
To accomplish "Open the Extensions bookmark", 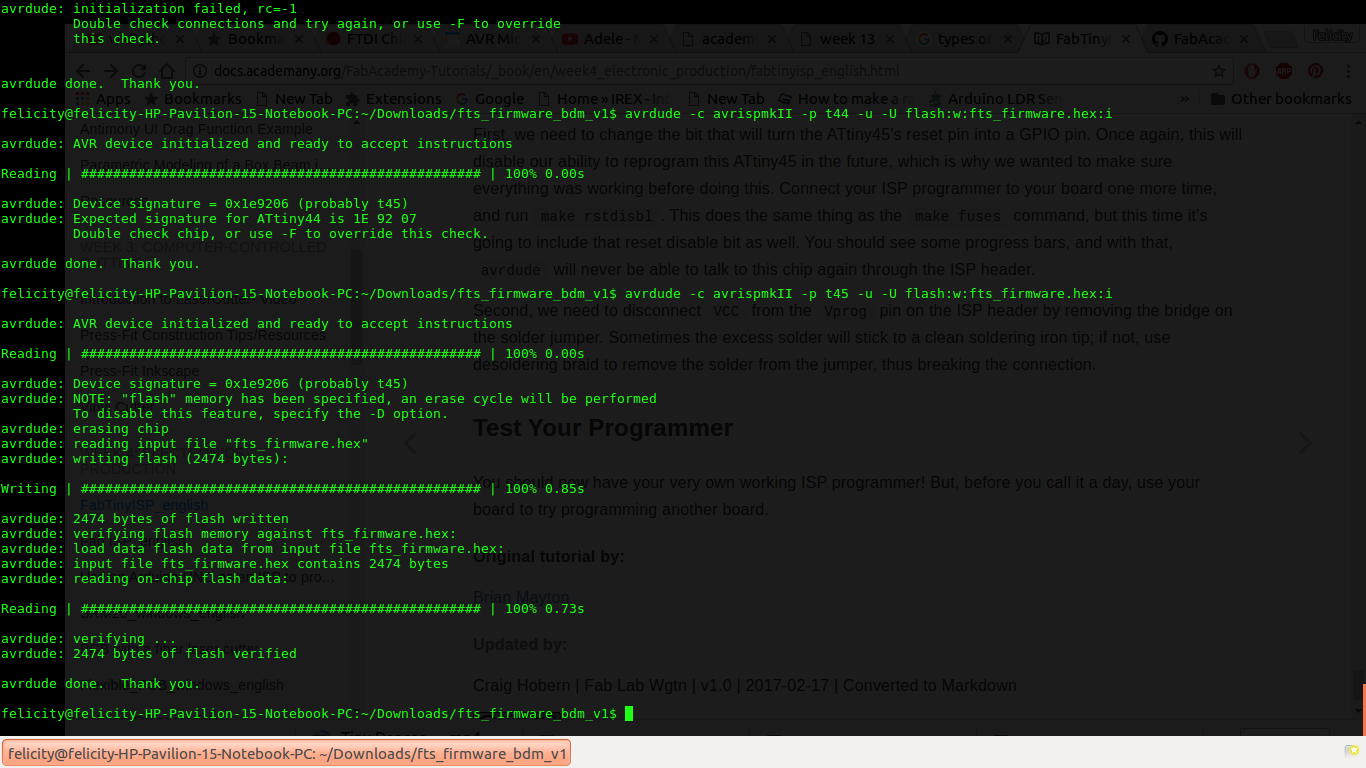I will pyautogui.click(x=392, y=99).
